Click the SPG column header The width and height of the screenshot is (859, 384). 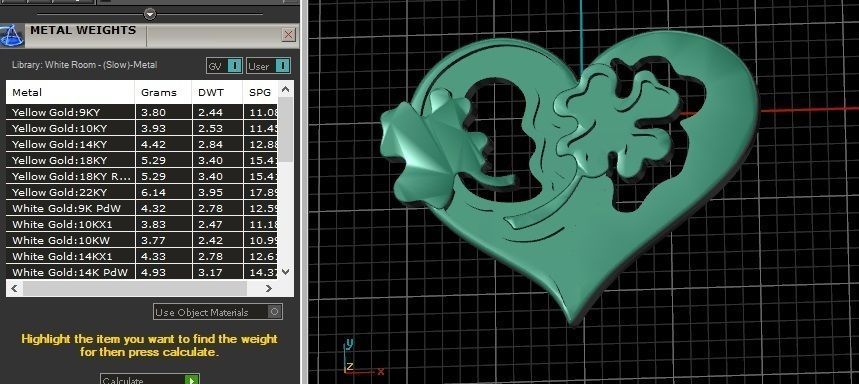pyautogui.click(x=261, y=93)
